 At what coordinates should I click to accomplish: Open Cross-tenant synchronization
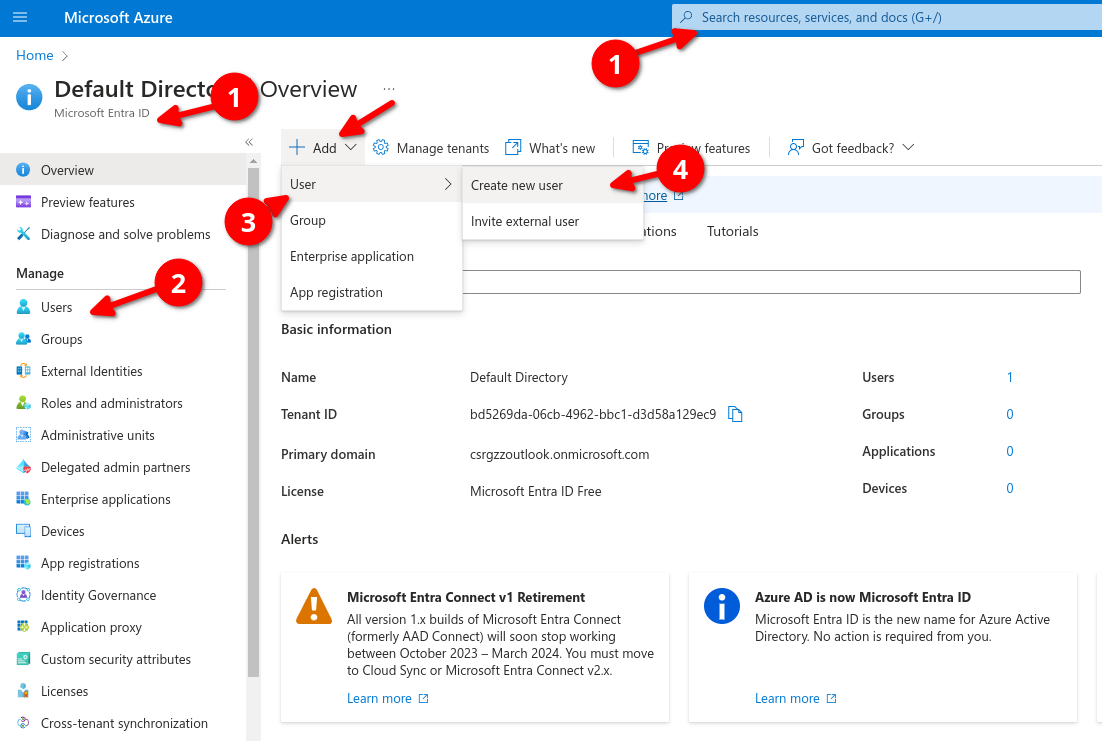pyautogui.click(x=124, y=723)
